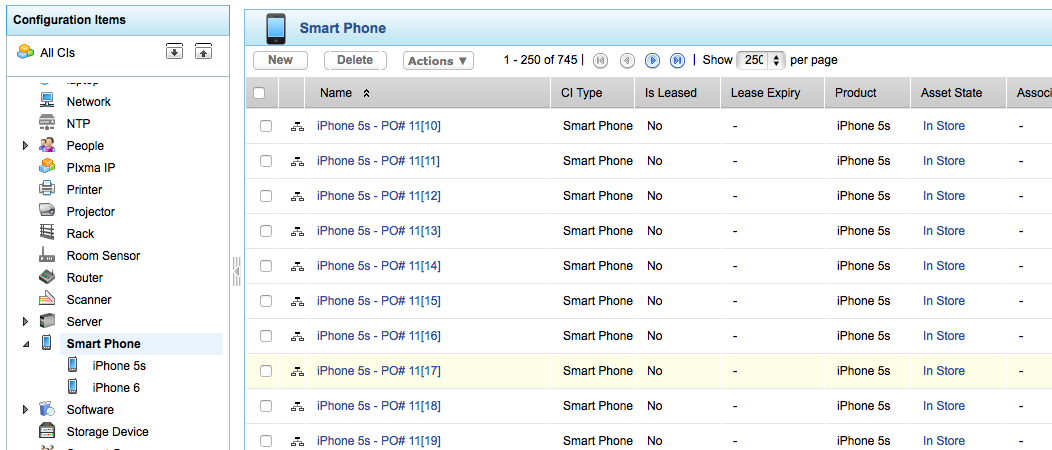Open iPhone 5s - PO# 11[10] link
The height and width of the screenshot is (450, 1052).
click(x=378, y=126)
